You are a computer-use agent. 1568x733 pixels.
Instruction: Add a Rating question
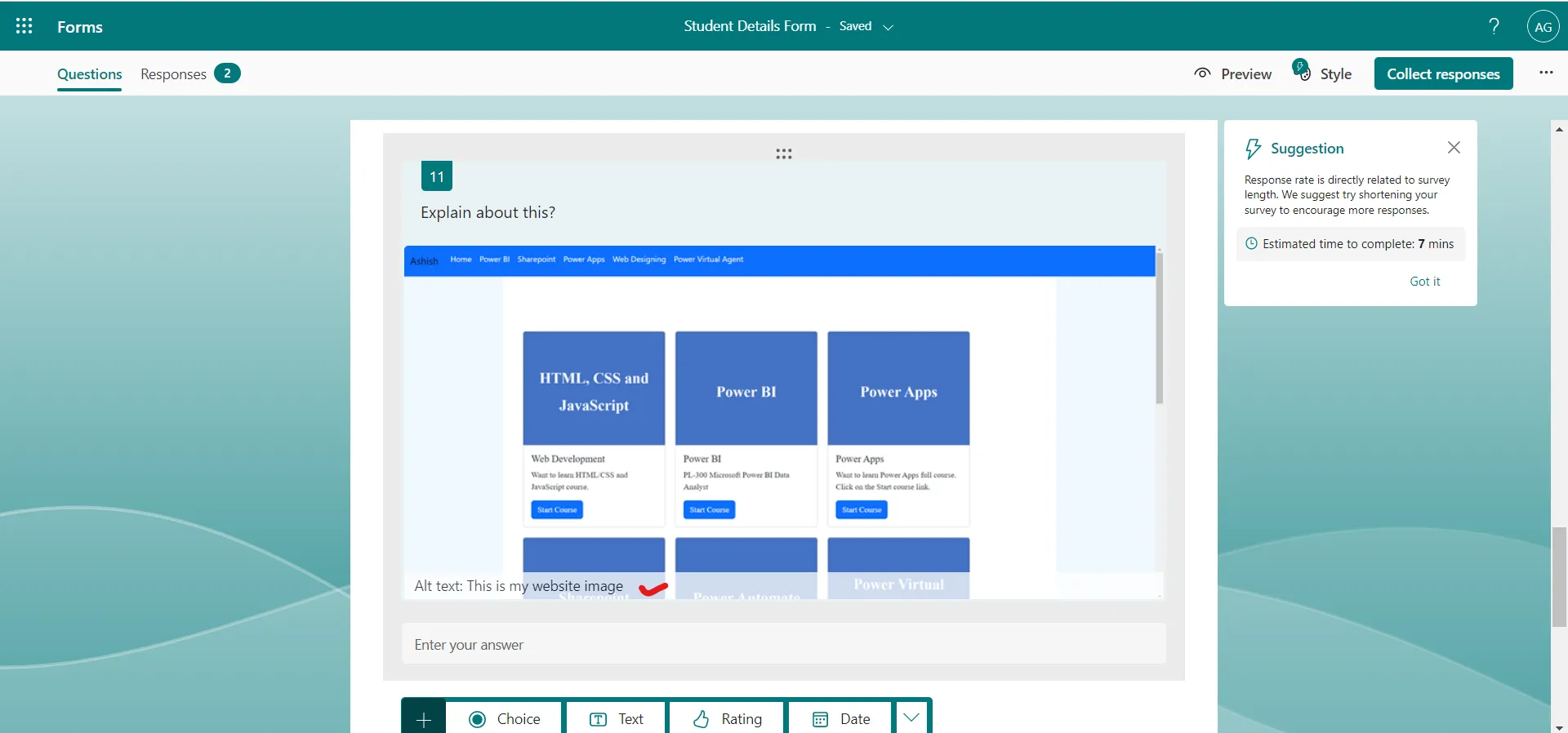click(727, 719)
